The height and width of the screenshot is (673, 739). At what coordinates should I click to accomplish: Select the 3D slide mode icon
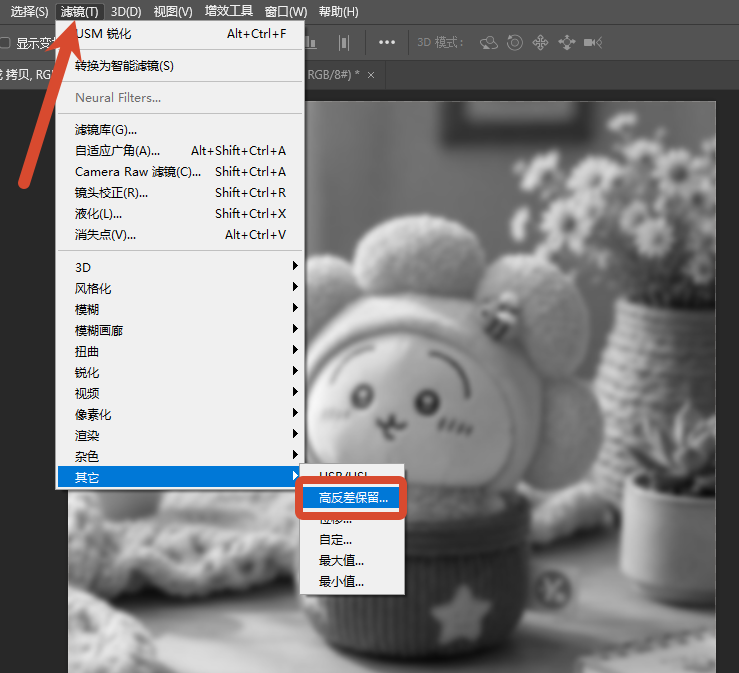(567, 43)
